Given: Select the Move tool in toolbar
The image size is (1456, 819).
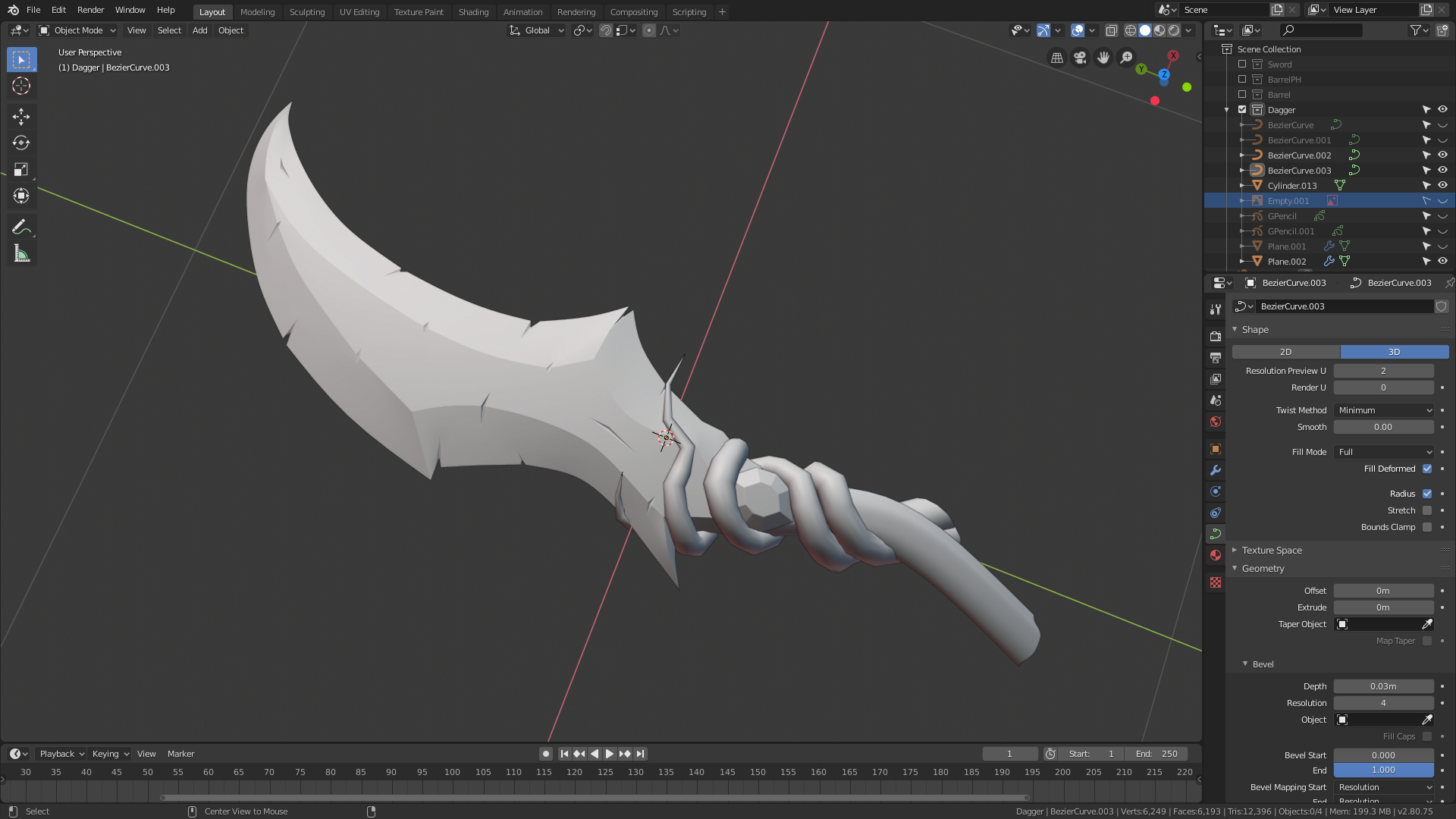Looking at the screenshot, I should click(x=21, y=116).
